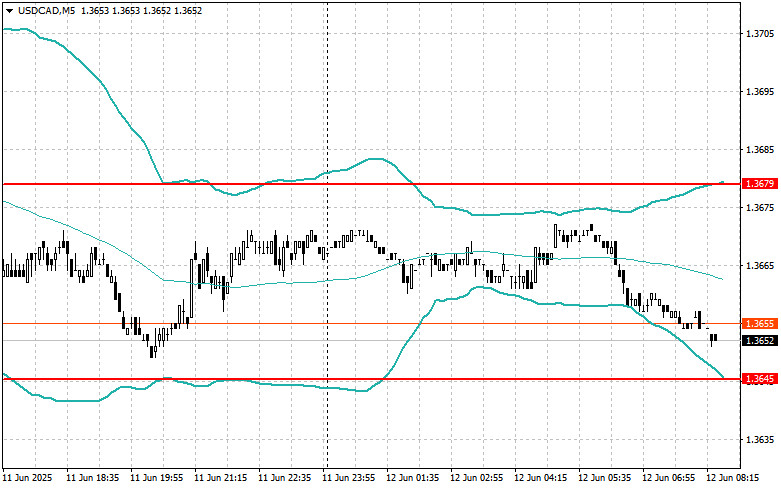Open the chart menu arrow beside USDCAD,M5
This screenshot has width=781, height=489.
[x=9, y=11]
